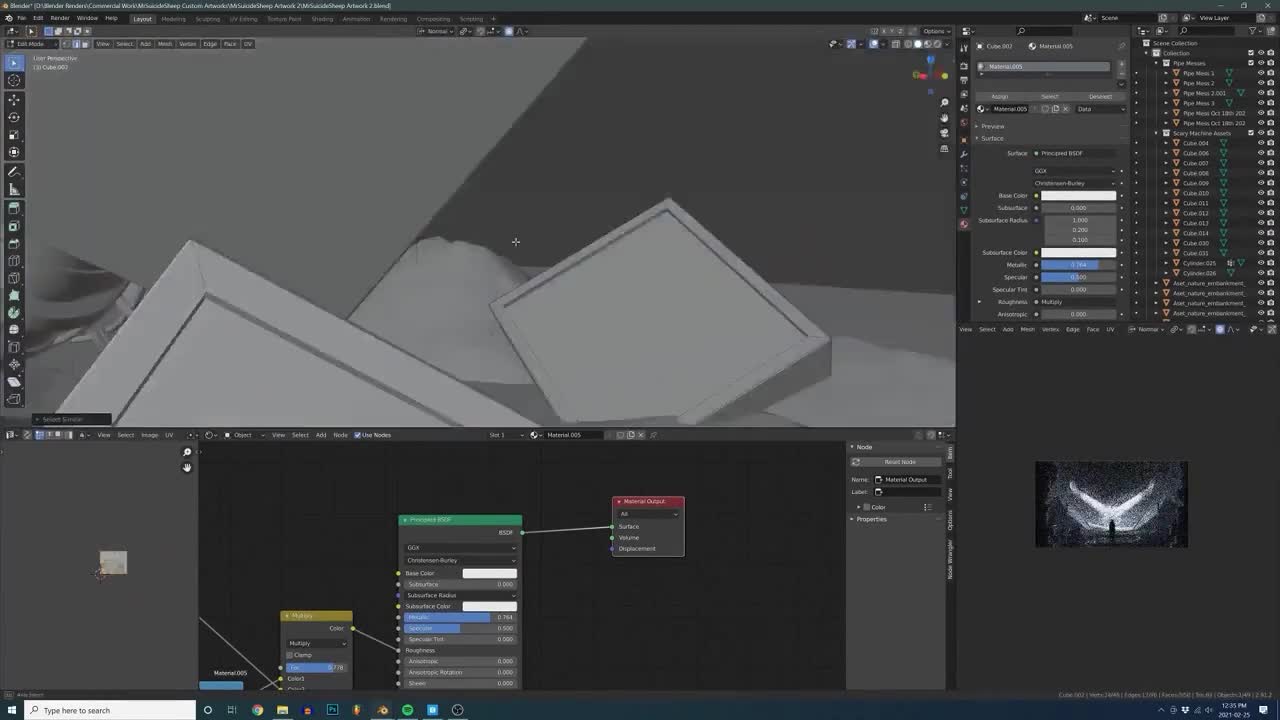
Task: Toggle the Clamp checkbox on Multiply node
Action: [x=290, y=655]
